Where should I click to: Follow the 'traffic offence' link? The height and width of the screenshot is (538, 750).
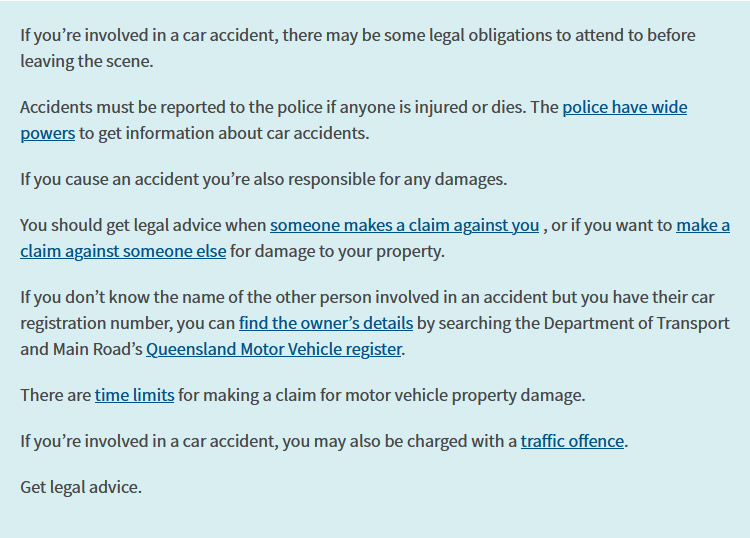(x=572, y=441)
